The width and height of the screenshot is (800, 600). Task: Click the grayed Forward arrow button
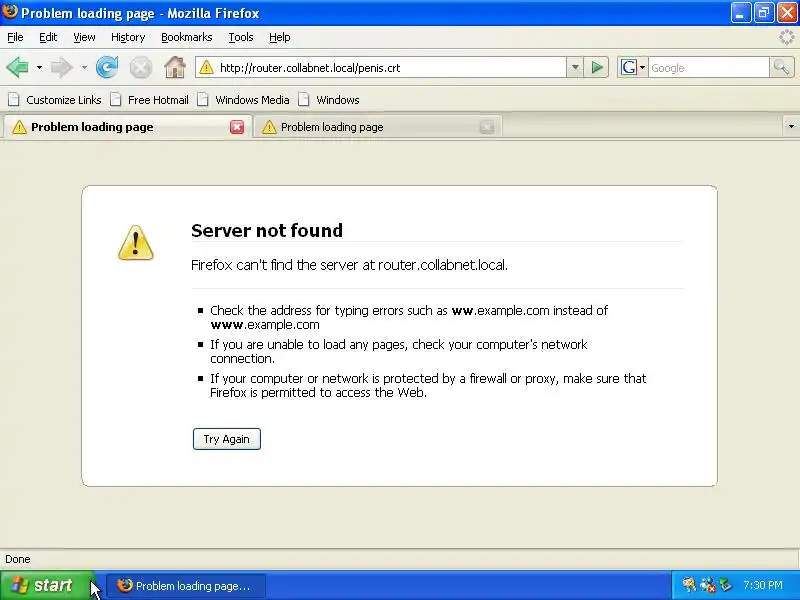61,67
